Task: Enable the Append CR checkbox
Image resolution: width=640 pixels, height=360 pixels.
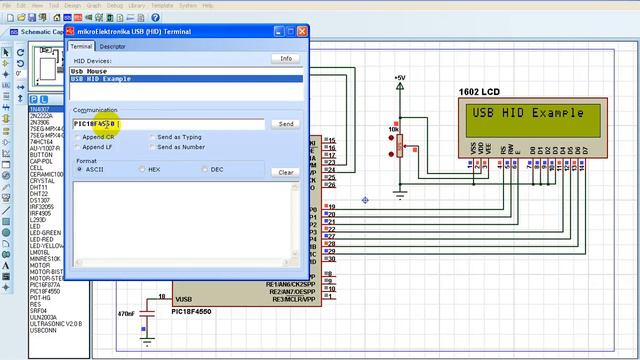Action: [78, 137]
